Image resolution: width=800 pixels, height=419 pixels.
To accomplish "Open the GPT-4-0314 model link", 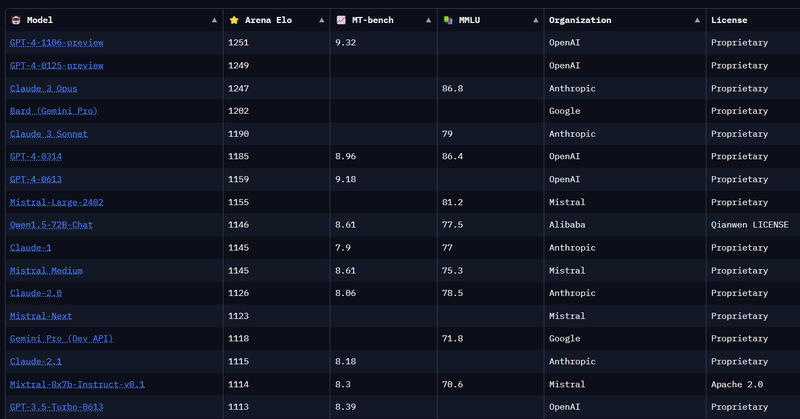I will tap(36, 157).
